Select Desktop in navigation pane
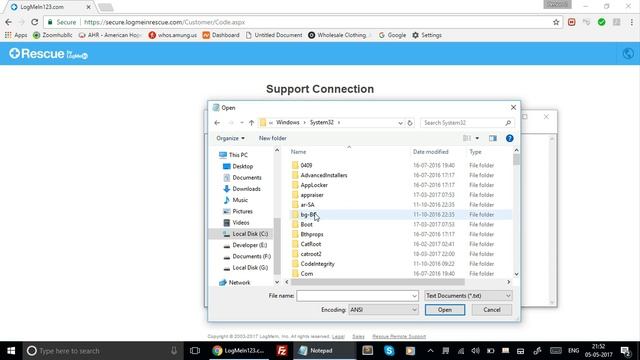This screenshot has height=360, width=640. 238,167
